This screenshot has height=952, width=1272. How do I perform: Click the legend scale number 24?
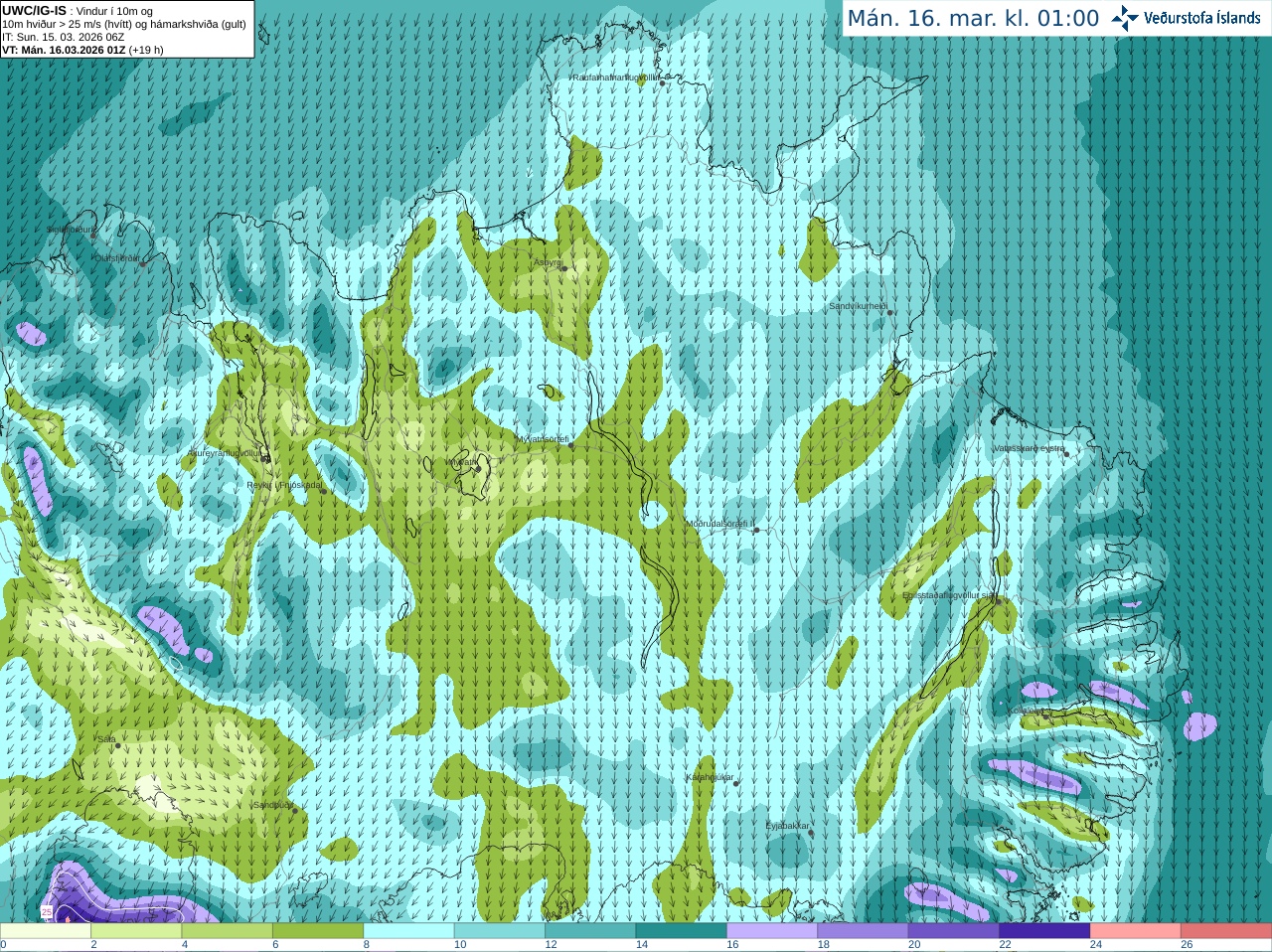[1096, 945]
